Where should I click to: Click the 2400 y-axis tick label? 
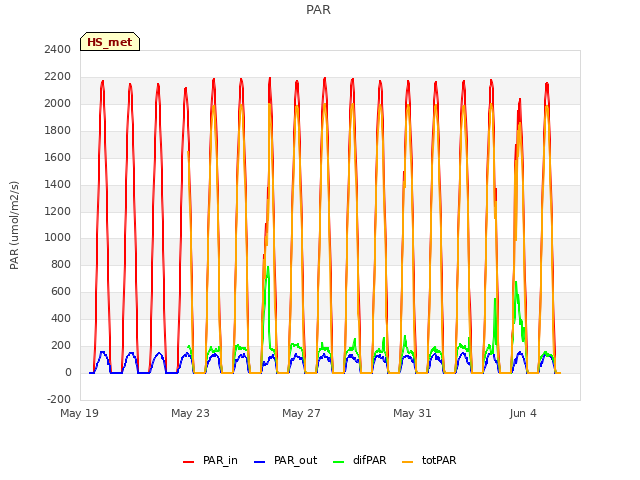tap(58, 49)
